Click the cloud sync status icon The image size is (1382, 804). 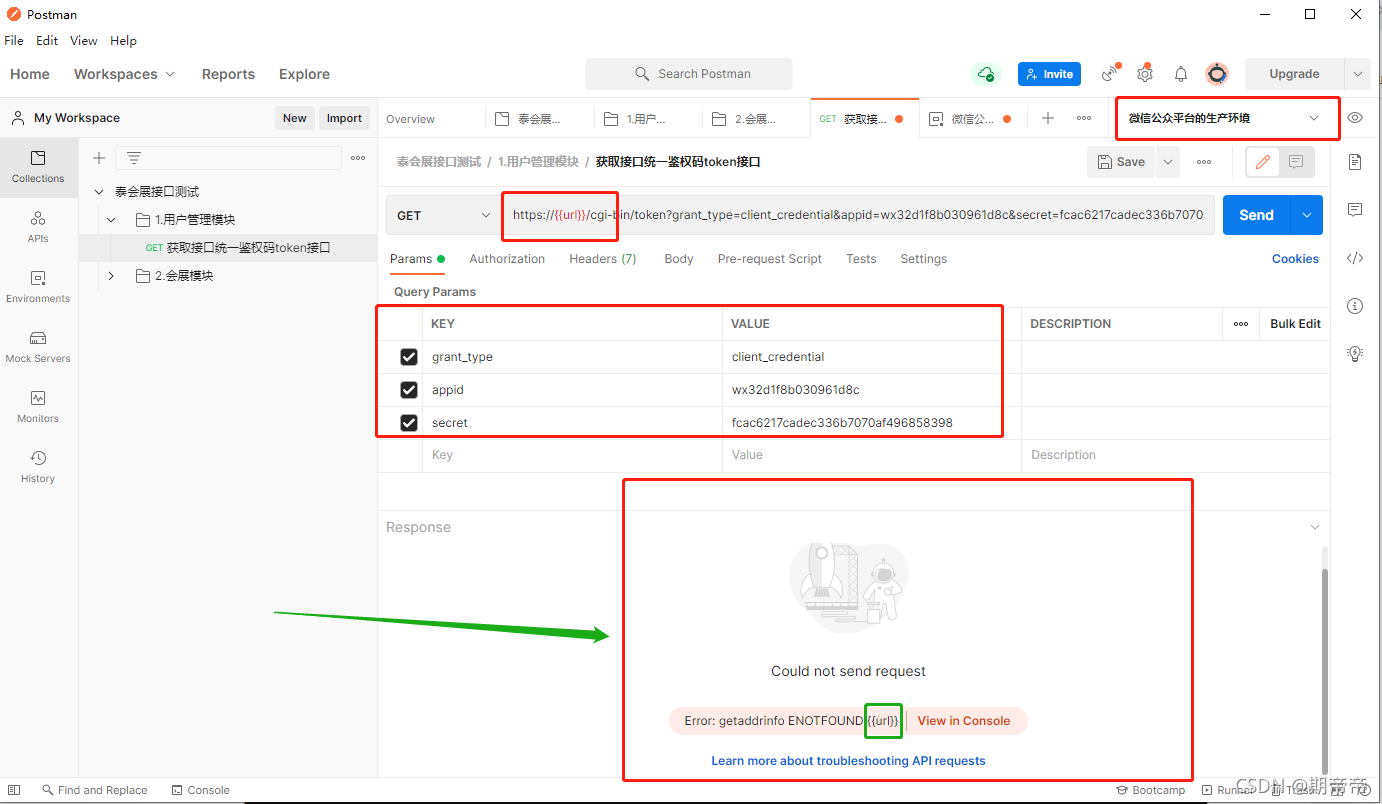click(x=986, y=74)
